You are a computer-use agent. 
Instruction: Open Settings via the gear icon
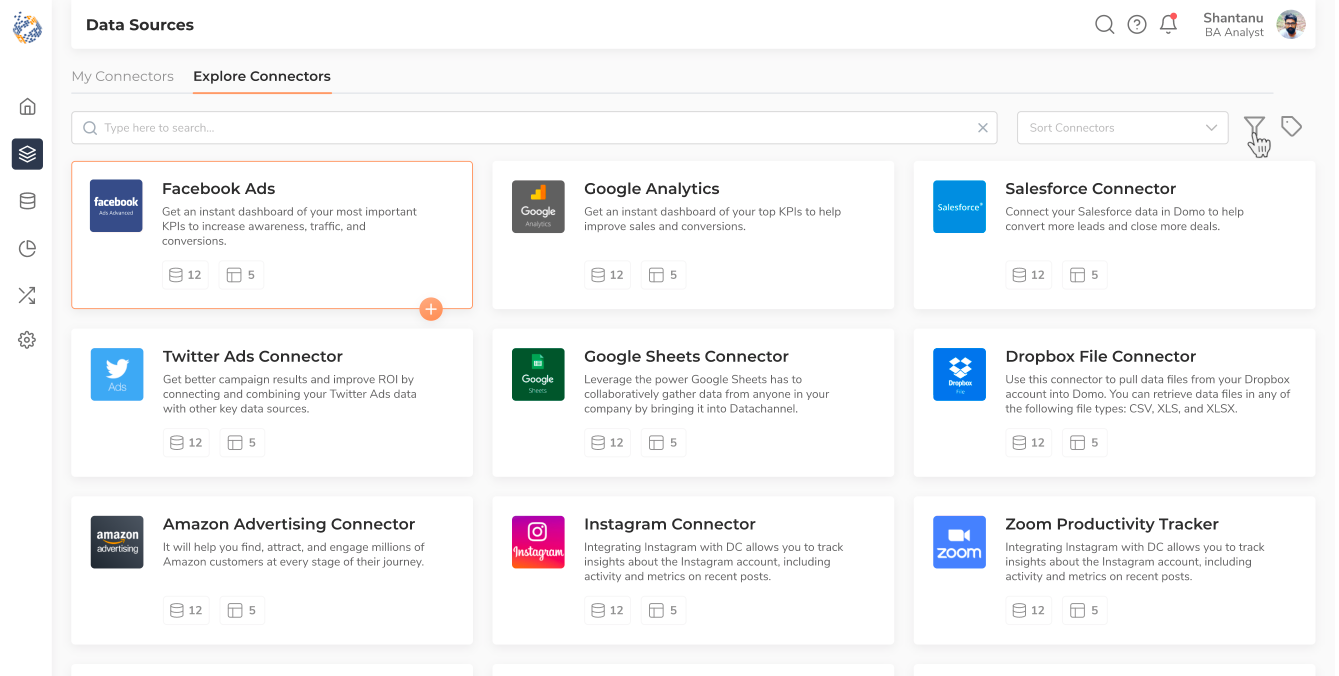click(27, 340)
